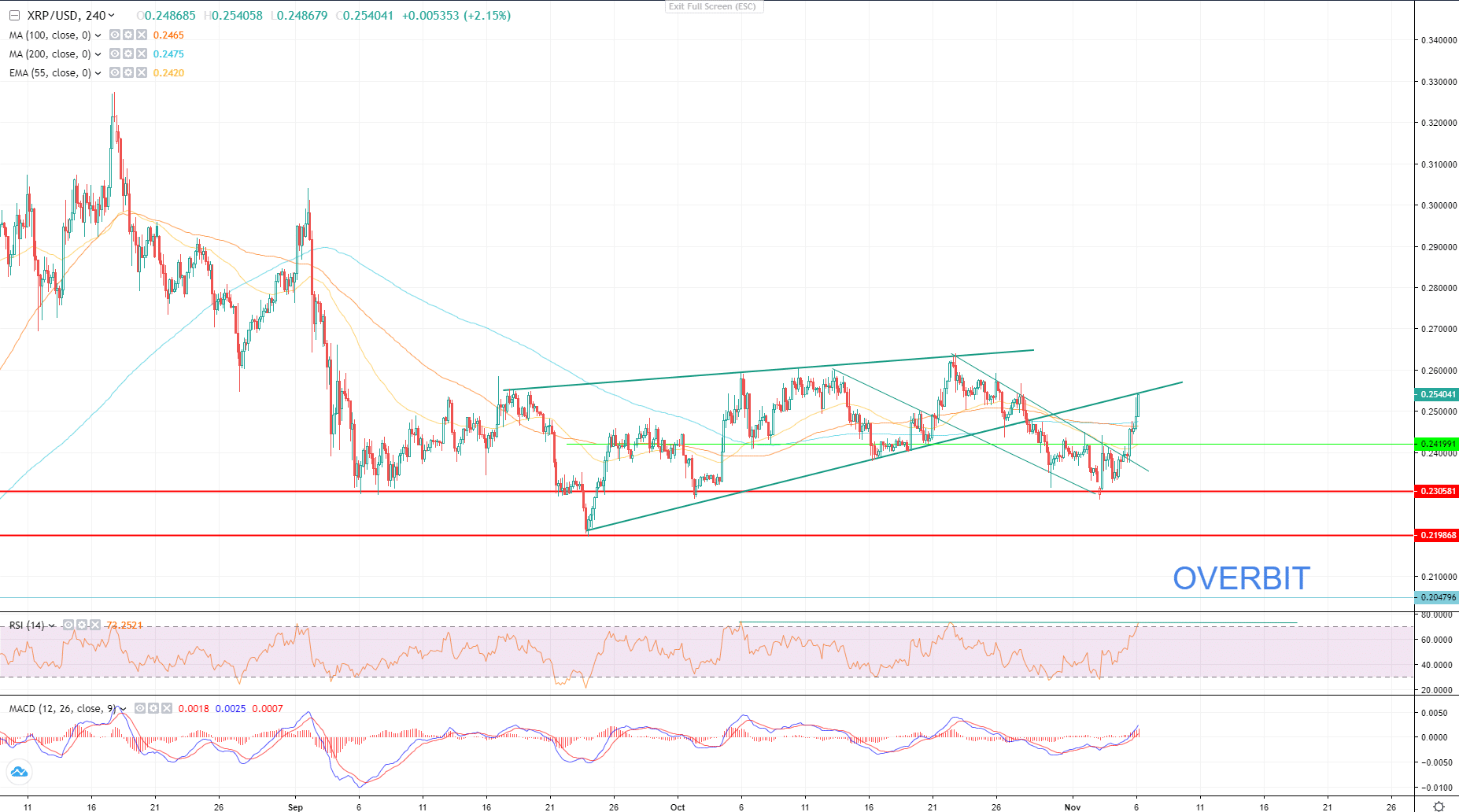1459x812 pixels.
Task: Click the Low price value 0.248679
Action: point(301,16)
